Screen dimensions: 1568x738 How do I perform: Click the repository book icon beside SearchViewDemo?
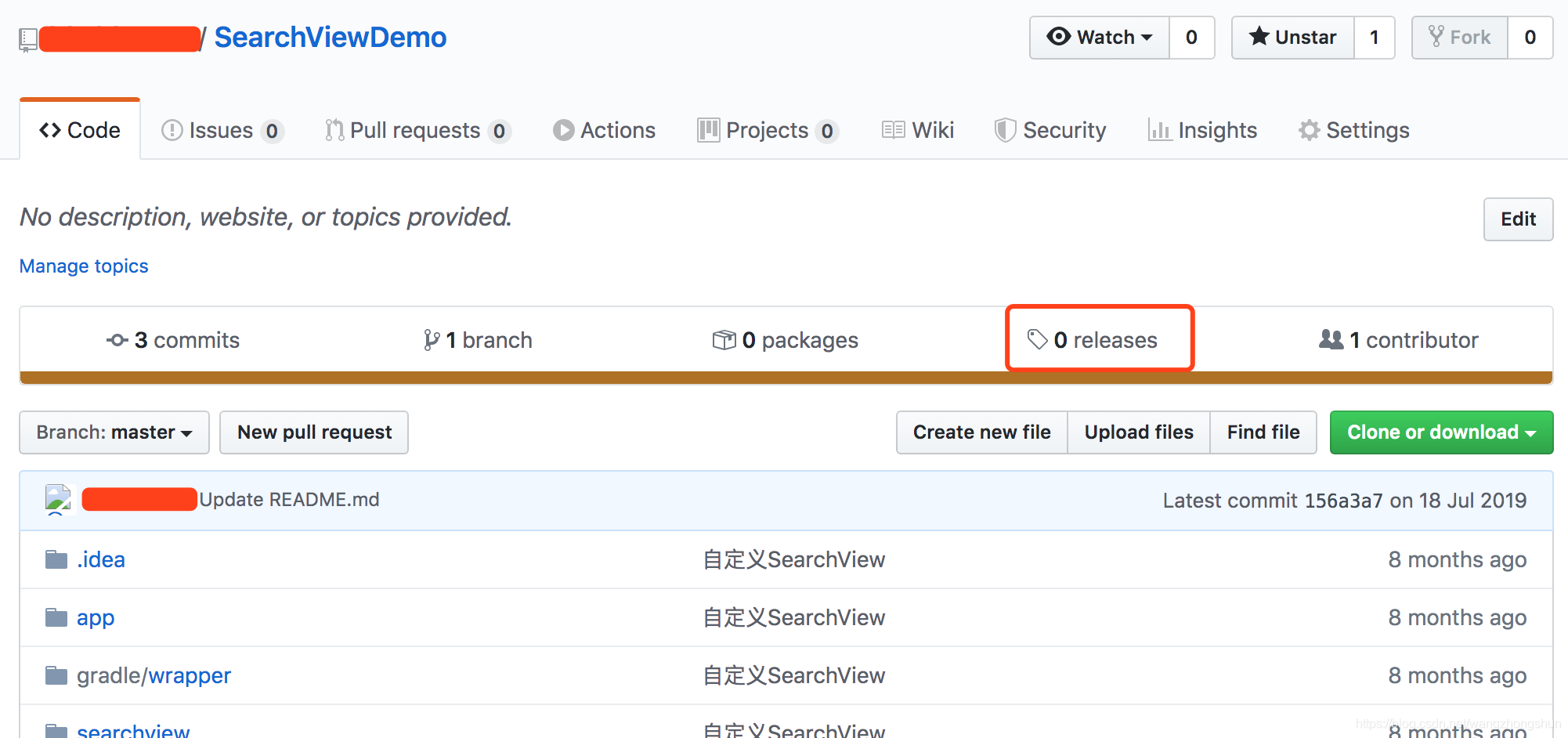[28, 39]
